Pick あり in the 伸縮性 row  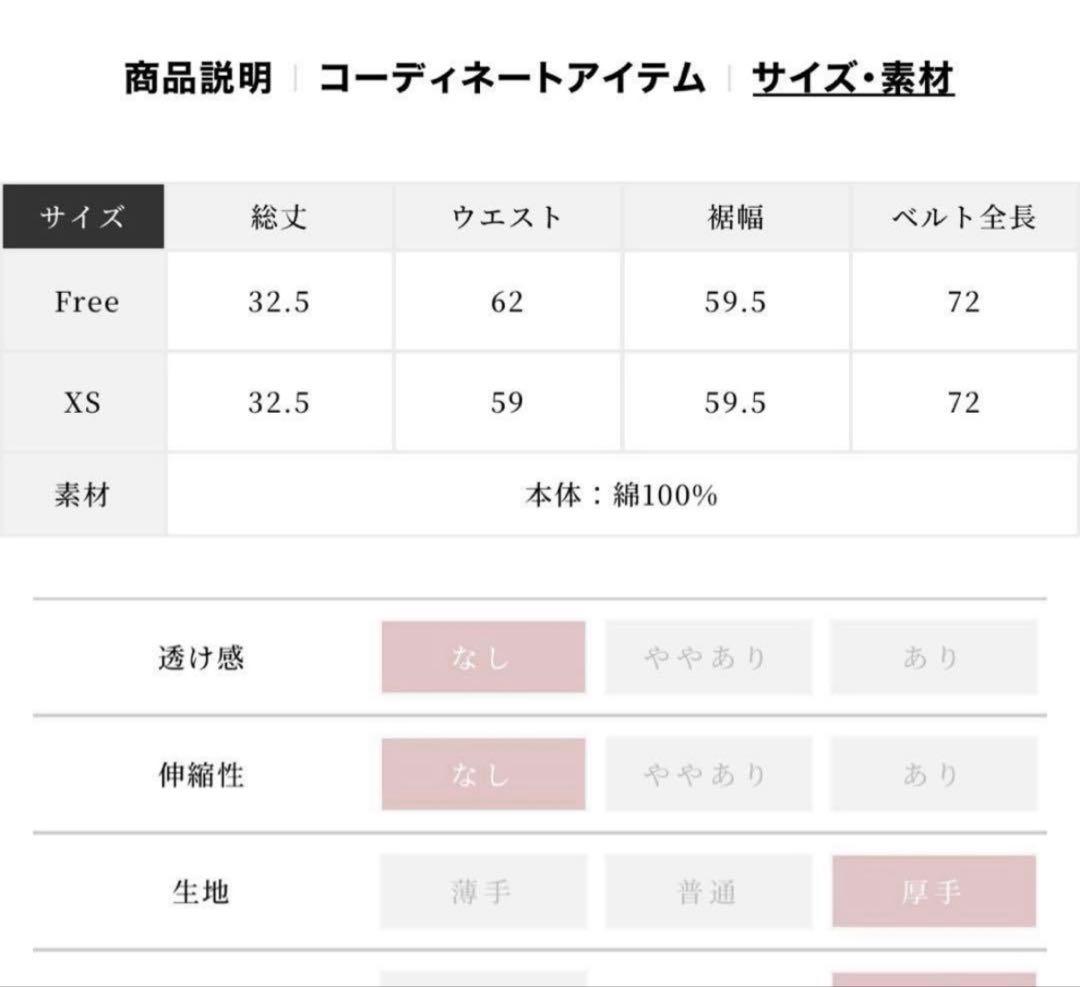click(x=933, y=774)
